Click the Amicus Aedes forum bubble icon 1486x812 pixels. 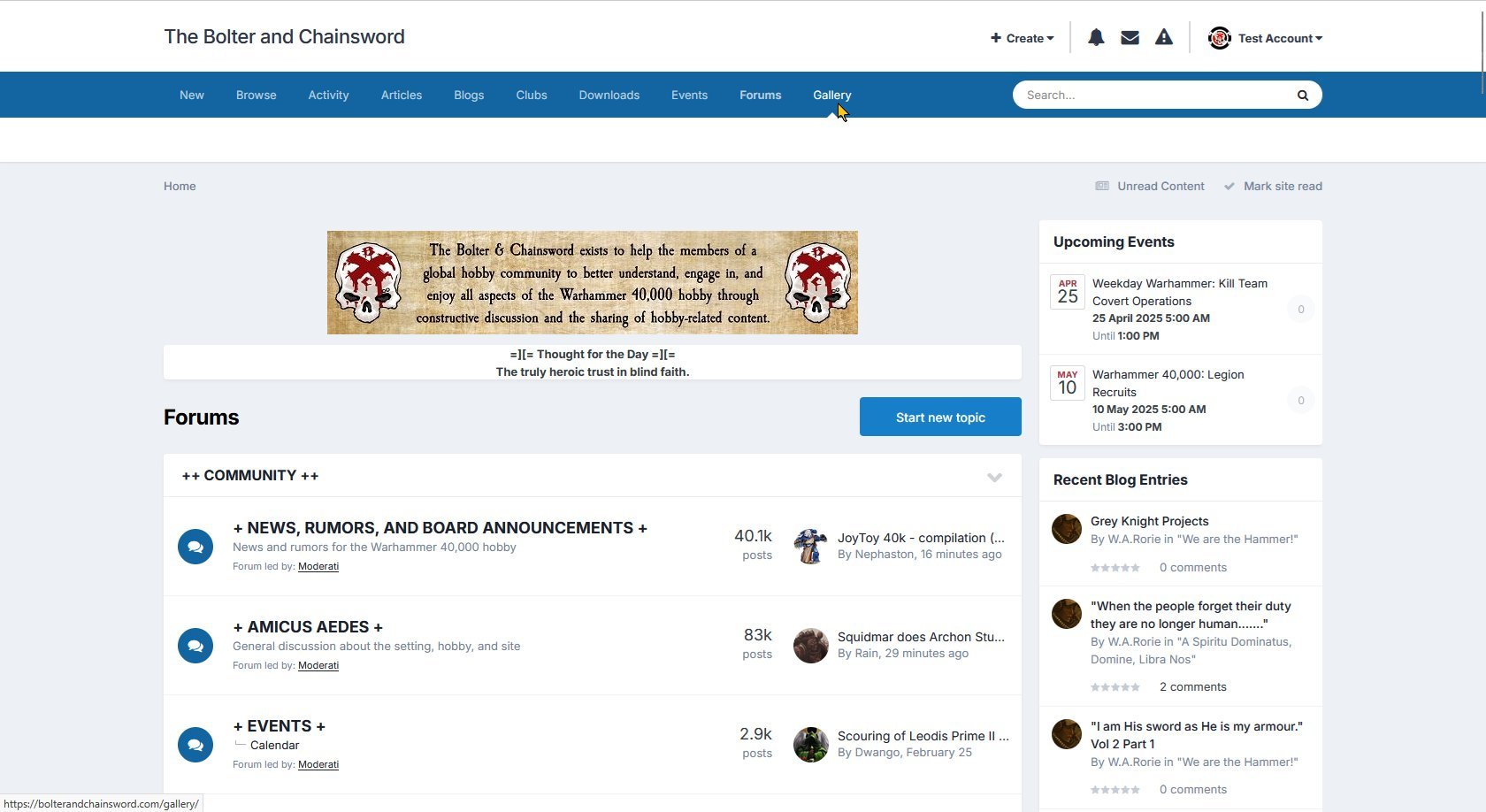pos(195,646)
